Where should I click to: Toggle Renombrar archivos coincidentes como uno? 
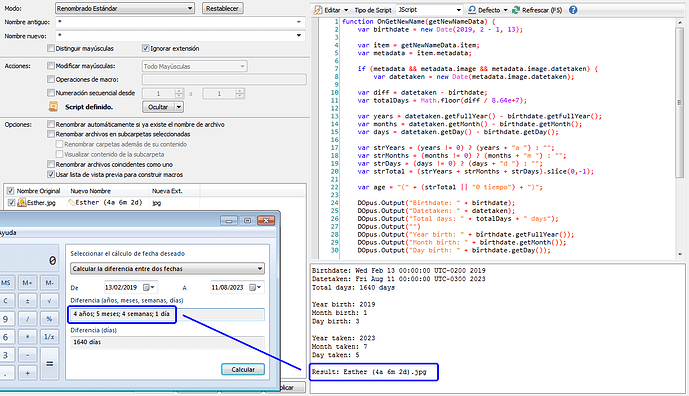51,164
